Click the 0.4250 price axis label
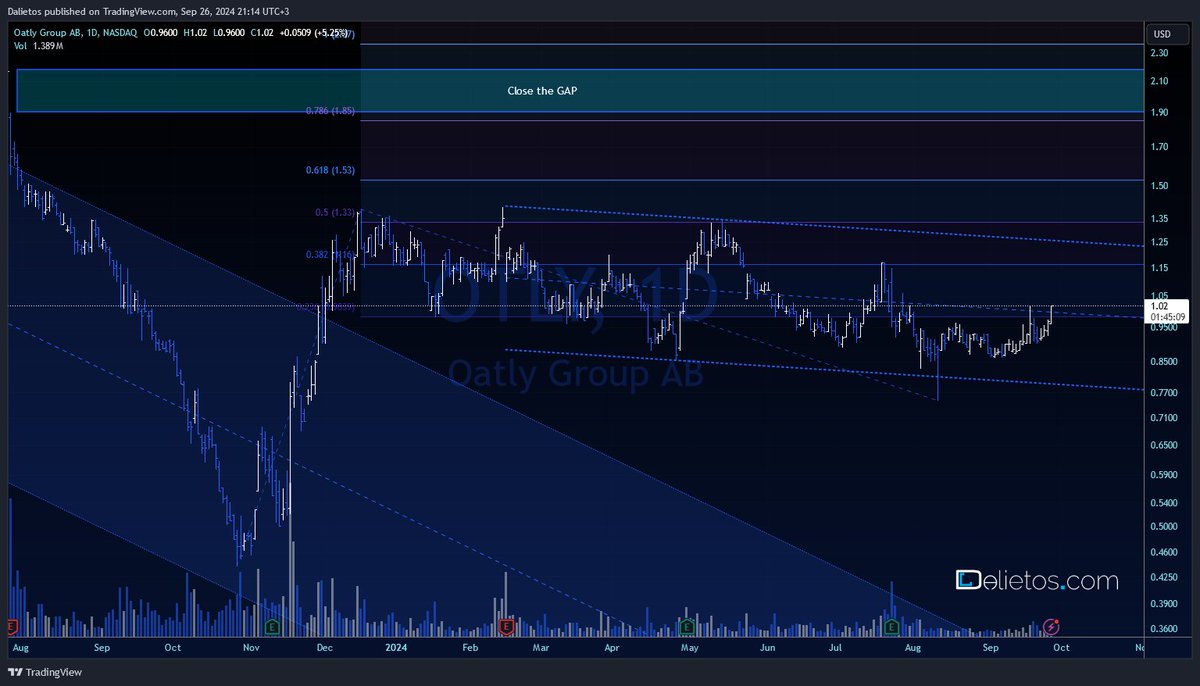 [x=1164, y=577]
